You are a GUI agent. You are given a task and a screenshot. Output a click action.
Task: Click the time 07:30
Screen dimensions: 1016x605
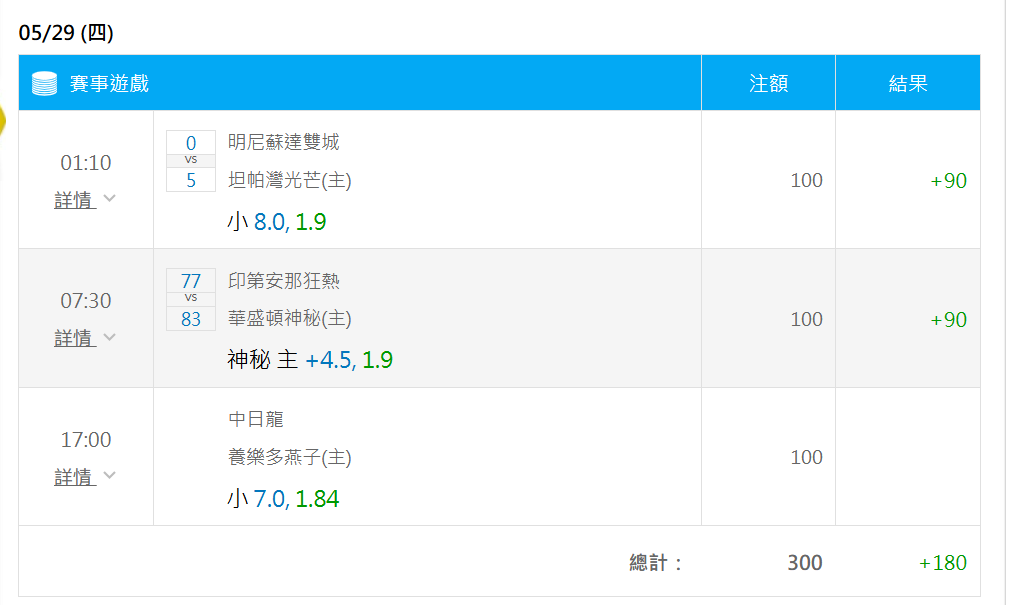(x=86, y=301)
